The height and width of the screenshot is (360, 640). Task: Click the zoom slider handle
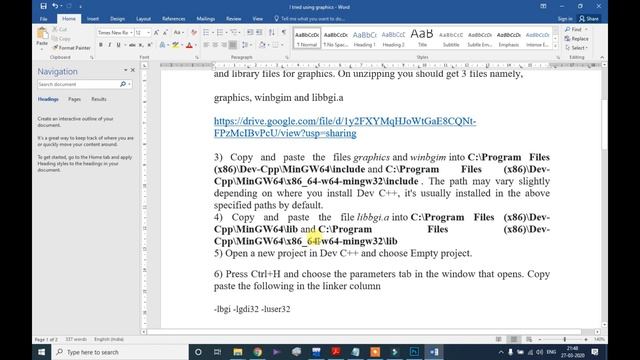(564, 339)
